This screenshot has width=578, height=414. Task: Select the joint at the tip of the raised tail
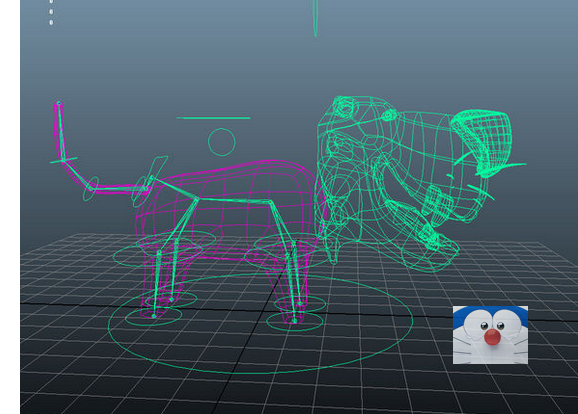pyautogui.click(x=58, y=103)
